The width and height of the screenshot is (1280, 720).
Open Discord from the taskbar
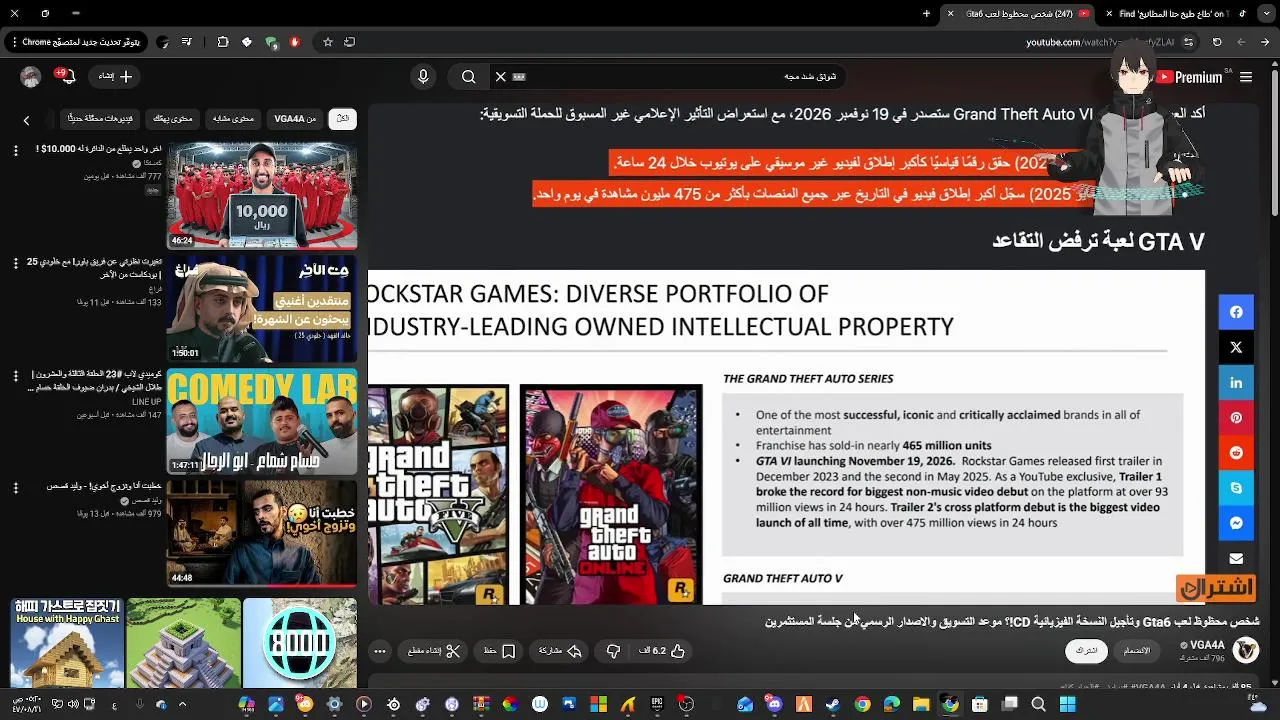click(x=775, y=705)
